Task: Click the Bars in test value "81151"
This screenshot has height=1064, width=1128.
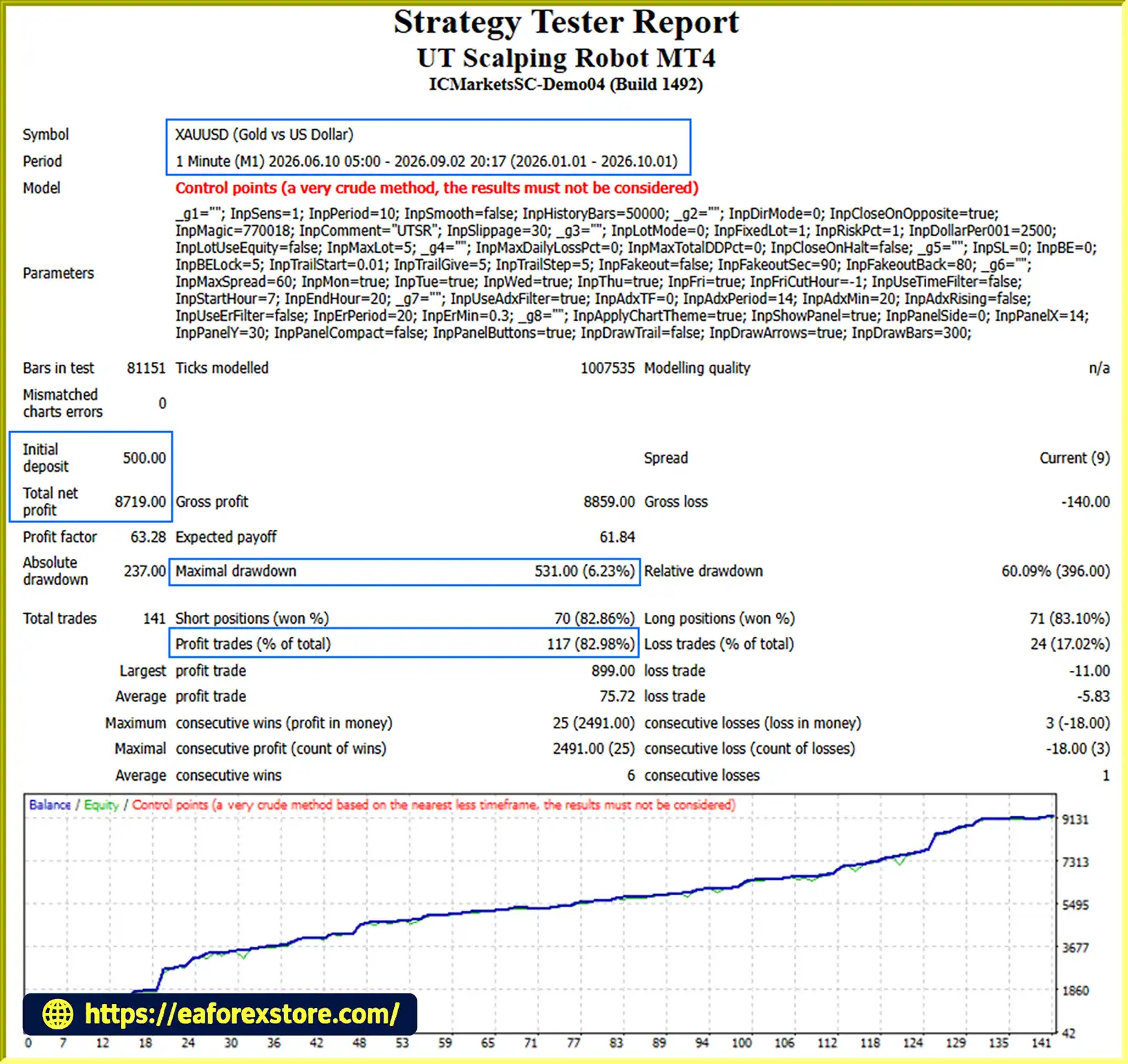Action: pos(146,368)
